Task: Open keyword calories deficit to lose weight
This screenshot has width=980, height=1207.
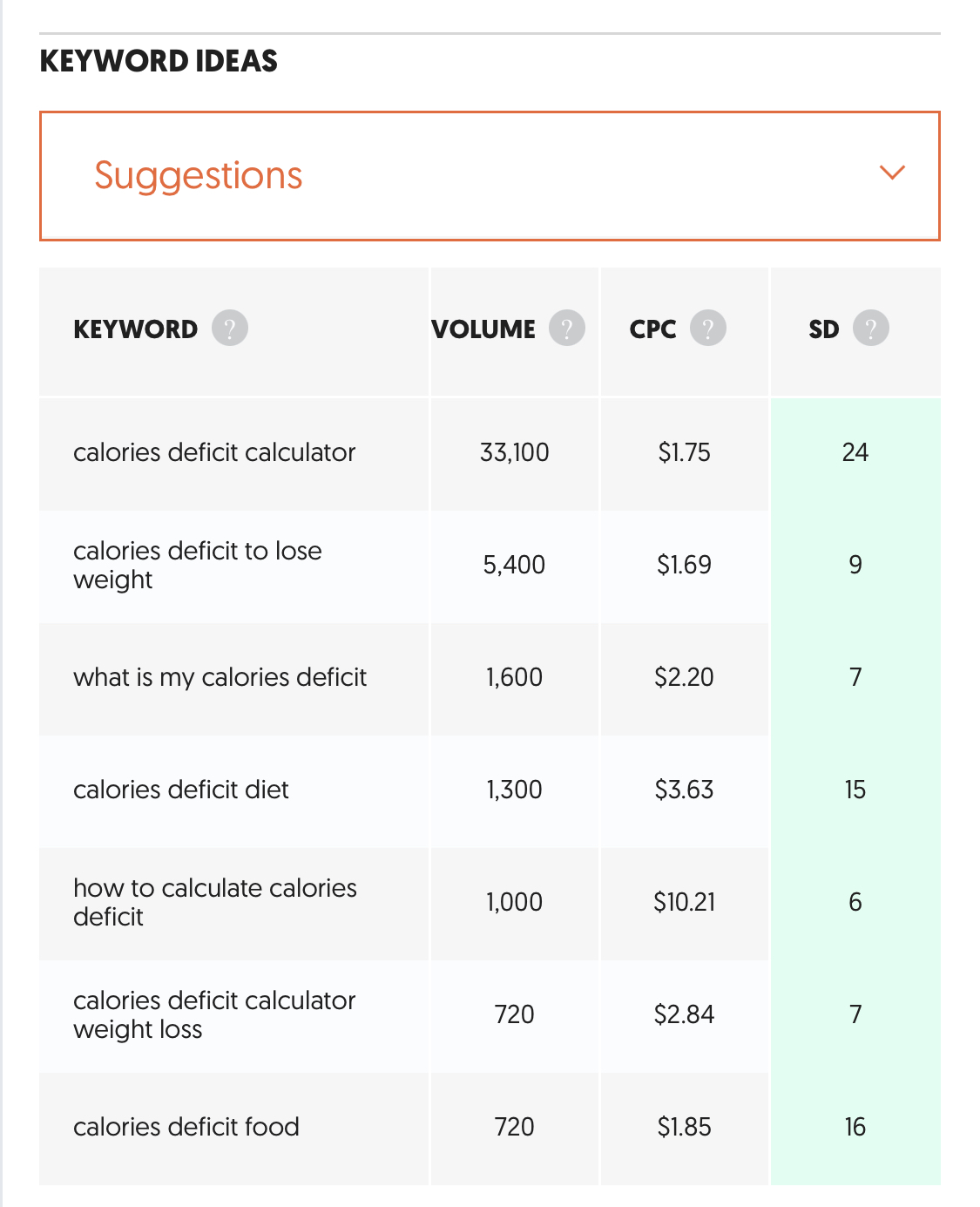Action: [198, 565]
